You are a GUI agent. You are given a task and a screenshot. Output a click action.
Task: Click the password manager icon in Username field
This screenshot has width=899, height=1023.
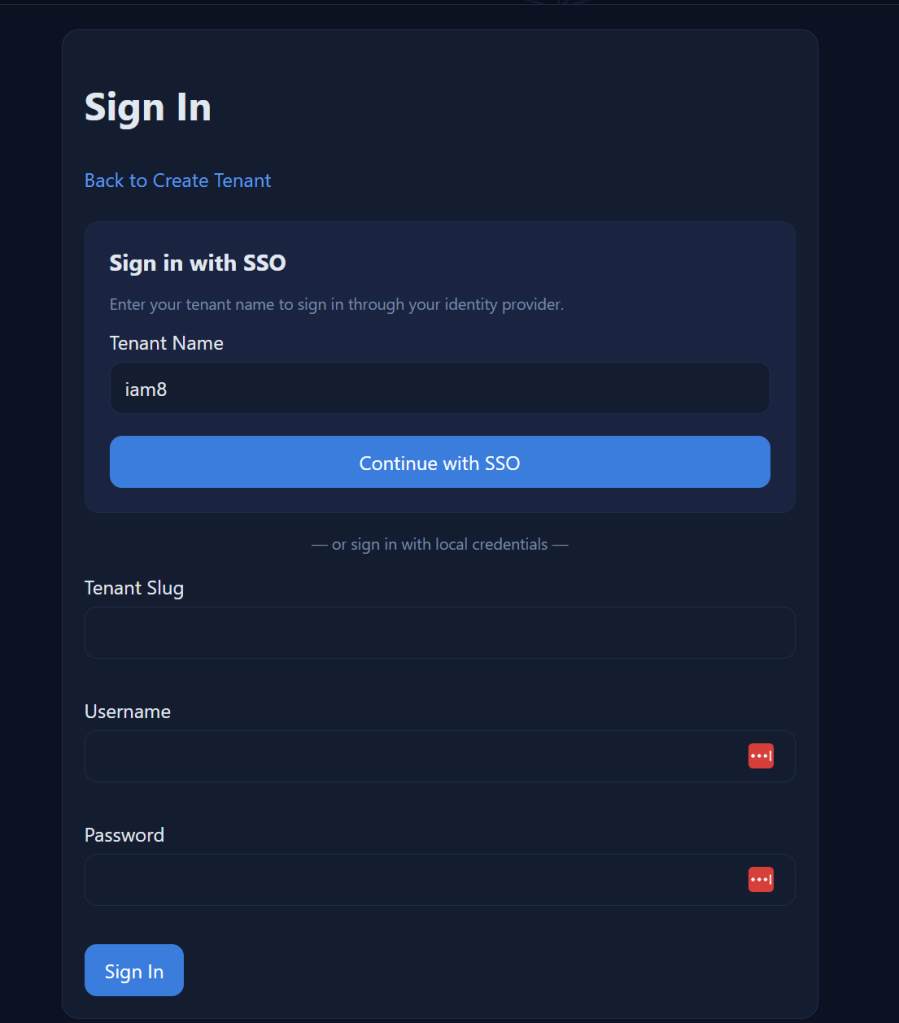[760, 756]
